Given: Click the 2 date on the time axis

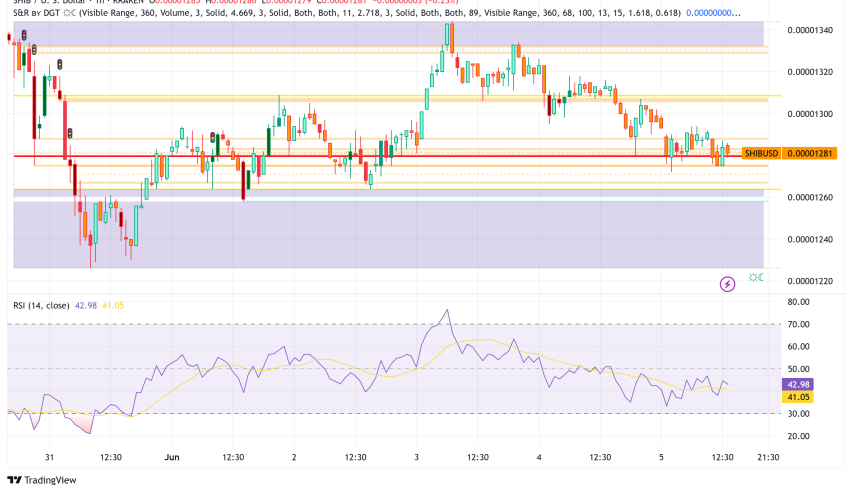Looking at the screenshot, I should [x=294, y=457].
